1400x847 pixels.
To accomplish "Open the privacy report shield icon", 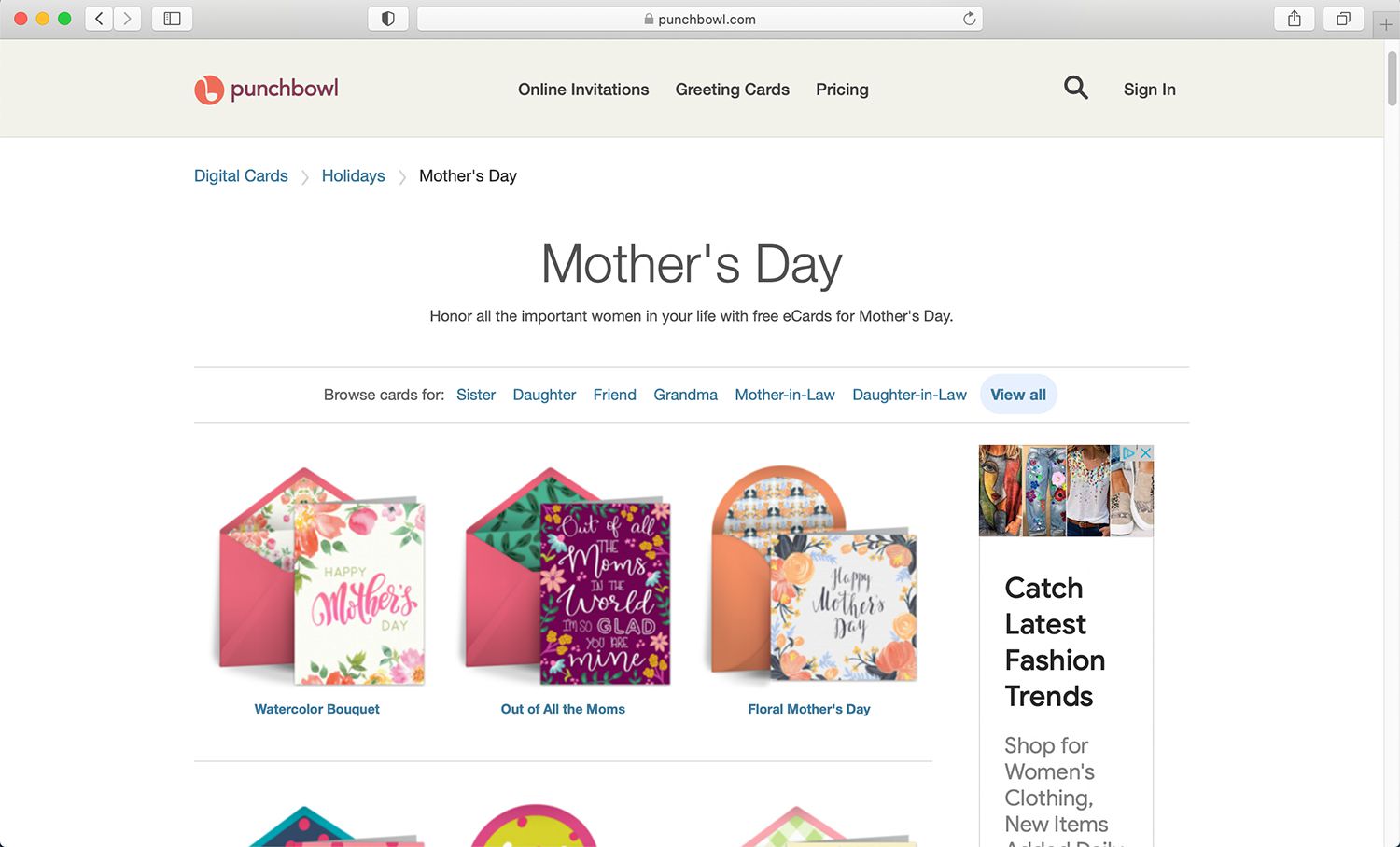I will [388, 19].
